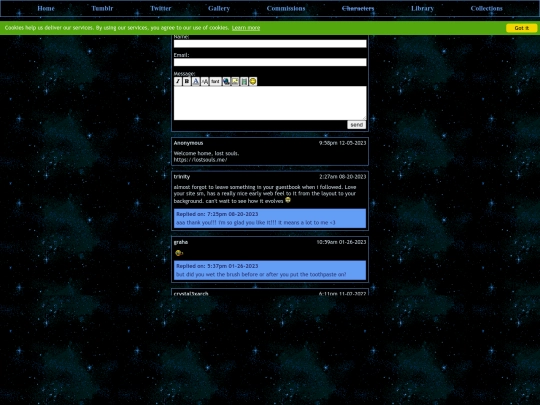Select the author name 'Anonymous'
Viewport: 540px width, 405px height.
coord(188,143)
